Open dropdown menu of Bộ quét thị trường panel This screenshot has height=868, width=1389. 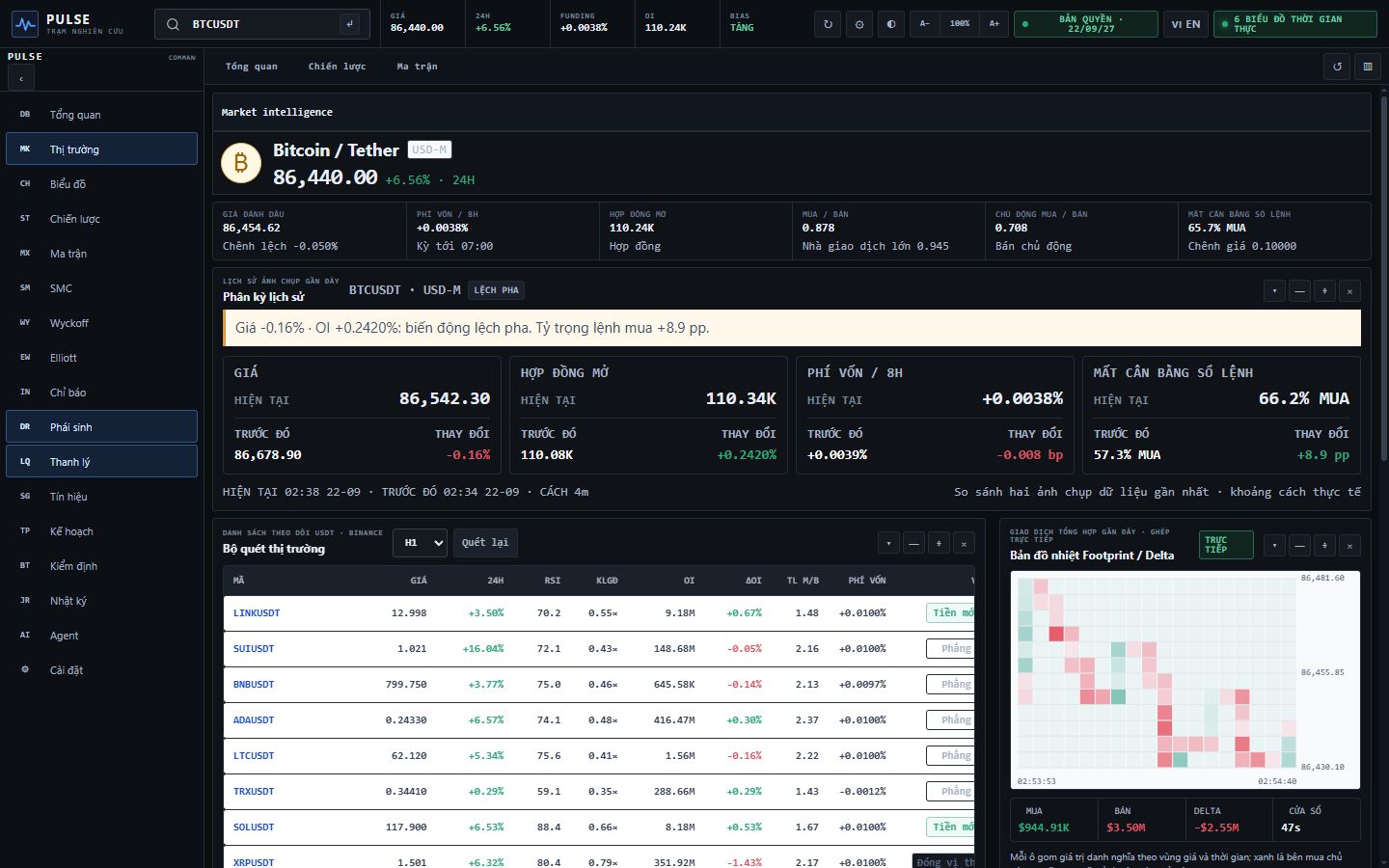click(x=889, y=543)
